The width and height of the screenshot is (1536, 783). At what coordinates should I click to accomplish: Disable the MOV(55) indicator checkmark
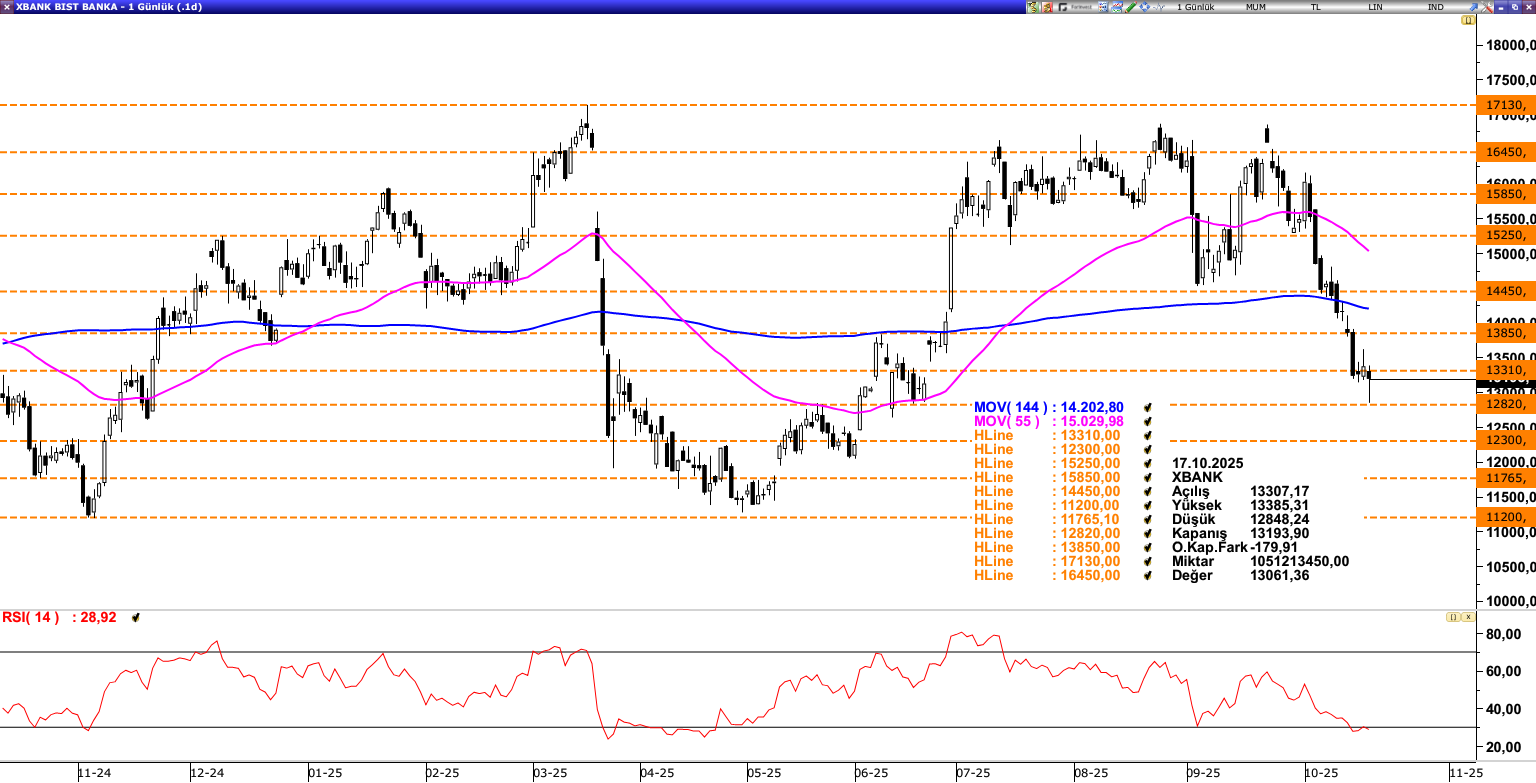click(1148, 421)
